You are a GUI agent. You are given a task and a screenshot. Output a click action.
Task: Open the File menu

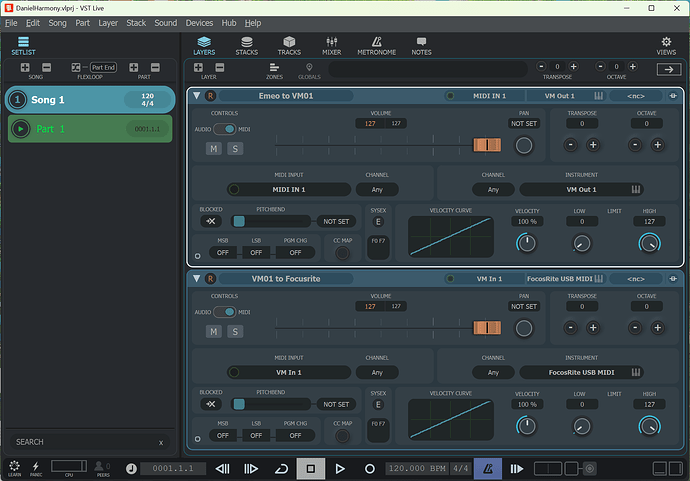[11, 23]
